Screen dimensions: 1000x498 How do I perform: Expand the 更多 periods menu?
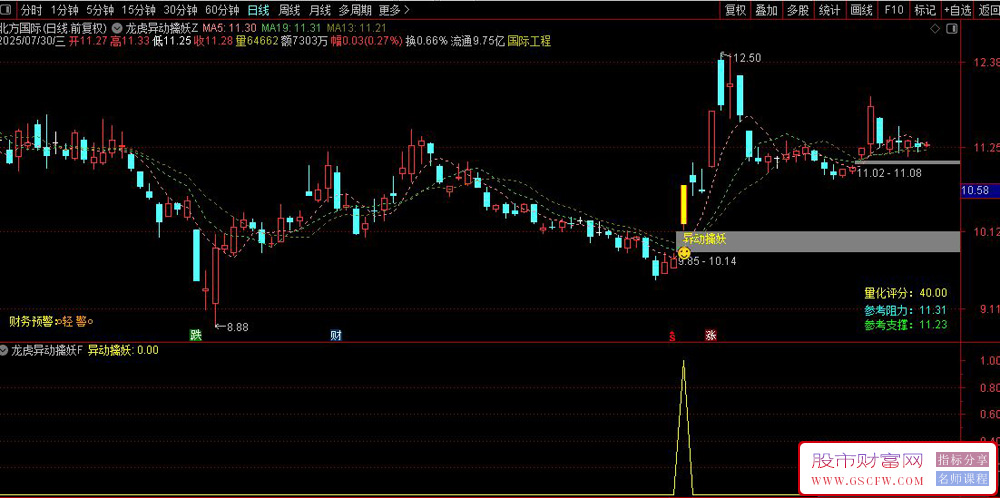393,10
